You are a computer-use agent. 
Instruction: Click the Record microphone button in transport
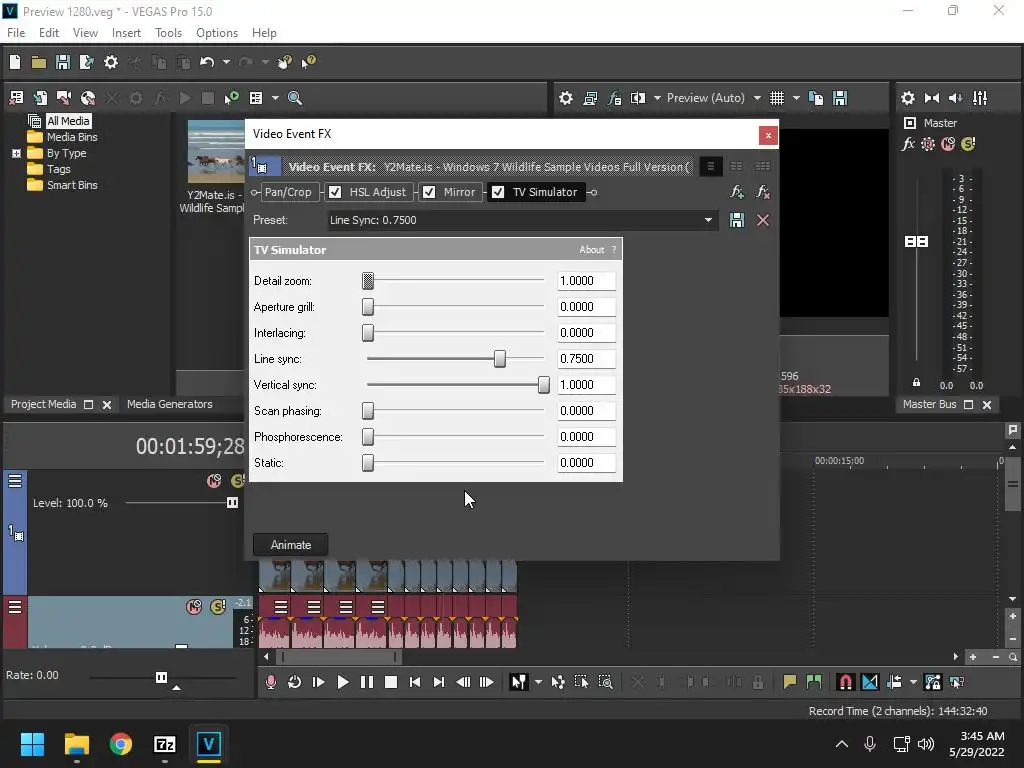pos(270,682)
